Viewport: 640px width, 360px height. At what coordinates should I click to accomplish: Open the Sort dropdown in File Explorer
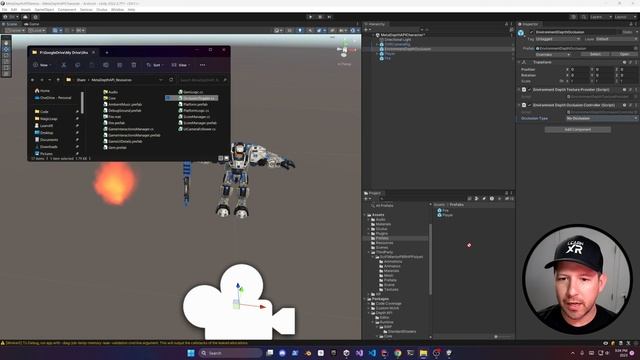[155, 65]
